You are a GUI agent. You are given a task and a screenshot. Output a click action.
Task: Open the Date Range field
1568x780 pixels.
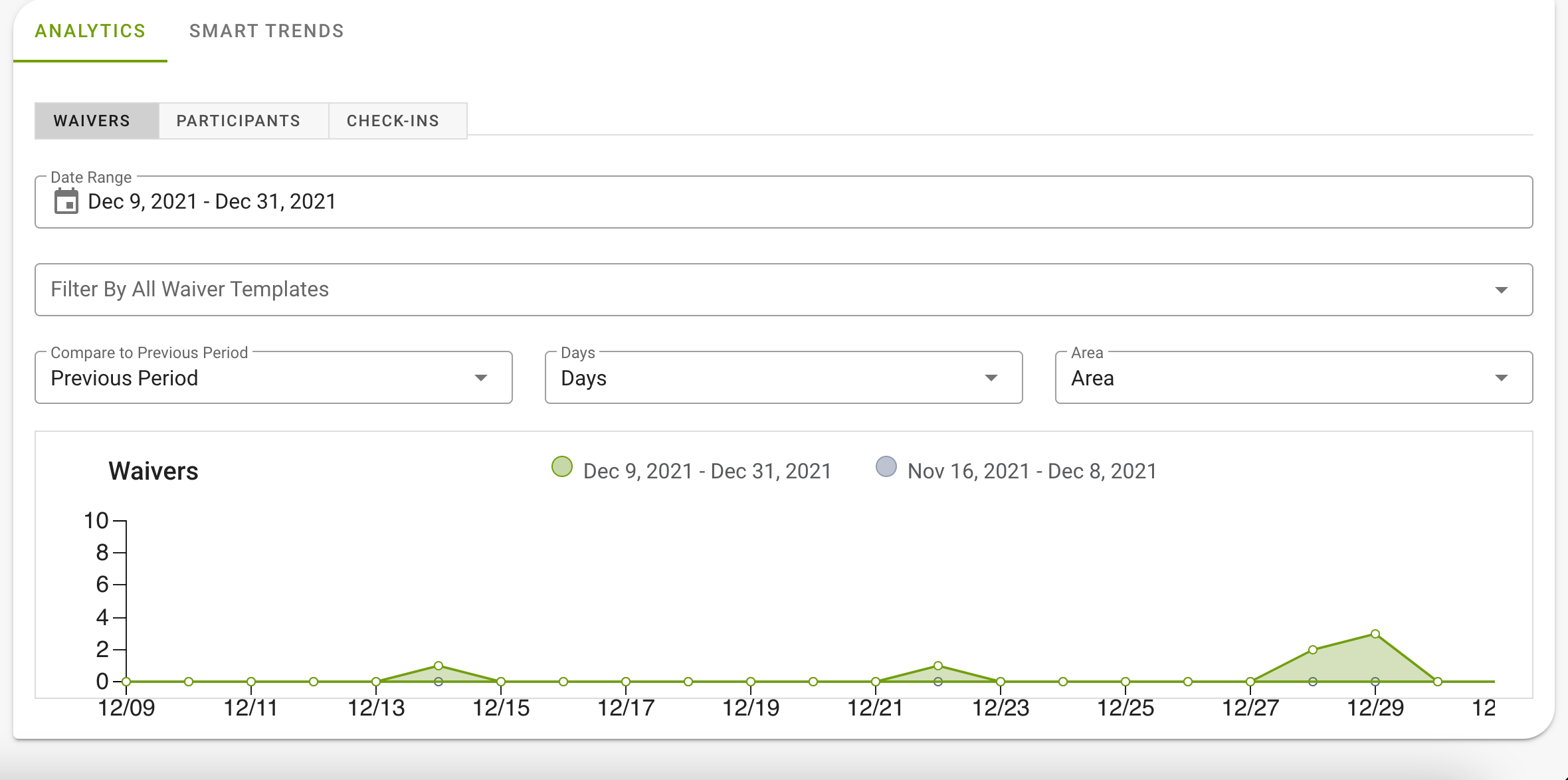click(783, 202)
